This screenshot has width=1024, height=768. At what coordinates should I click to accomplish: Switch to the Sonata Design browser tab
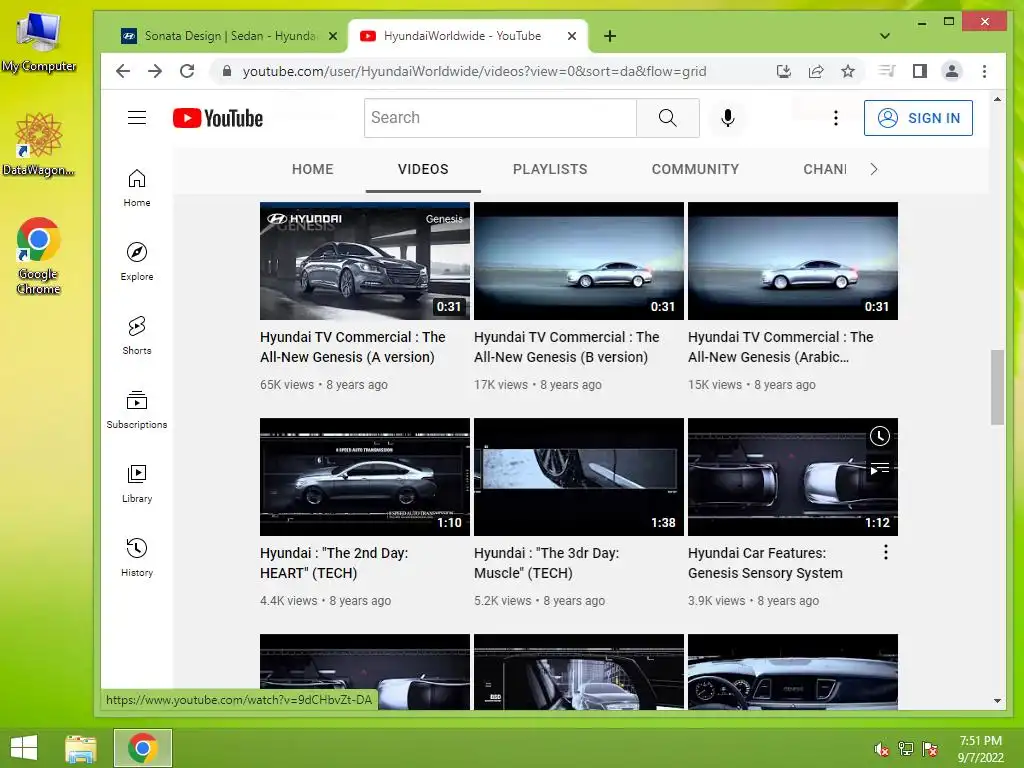[x=230, y=36]
